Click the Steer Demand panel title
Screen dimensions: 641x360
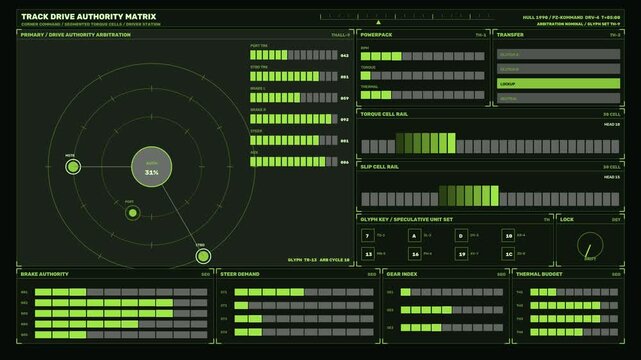coord(240,274)
